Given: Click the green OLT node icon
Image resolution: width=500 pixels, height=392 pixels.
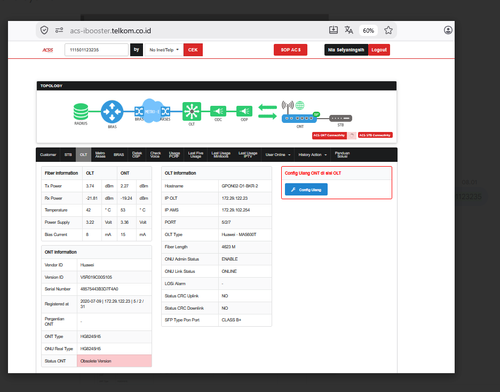Looking at the screenshot, I should [x=192, y=111].
